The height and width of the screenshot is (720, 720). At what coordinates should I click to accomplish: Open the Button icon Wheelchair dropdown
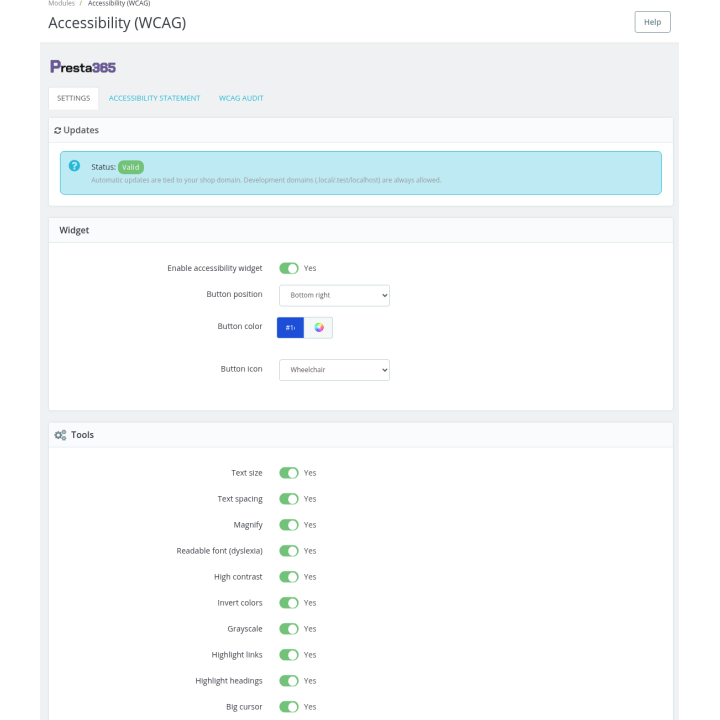pos(334,370)
